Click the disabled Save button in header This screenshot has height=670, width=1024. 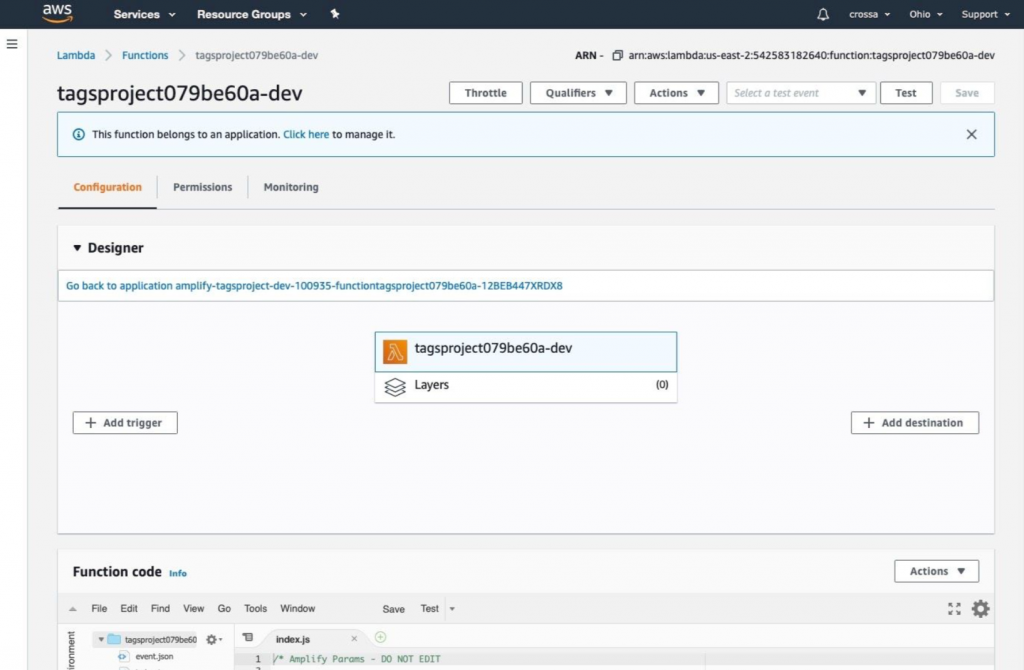pyautogui.click(x=967, y=93)
